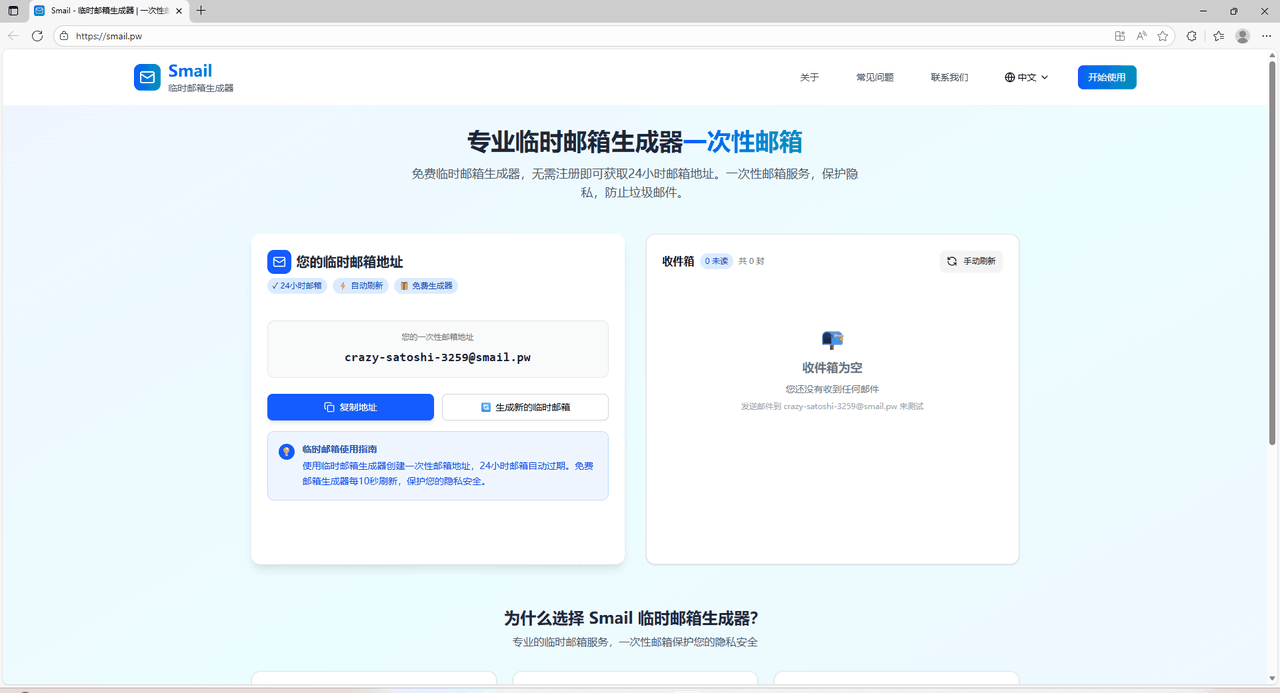Click the Smail envelope logo icon
The width and height of the screenshot is (1280, 693).
[147, 77]
